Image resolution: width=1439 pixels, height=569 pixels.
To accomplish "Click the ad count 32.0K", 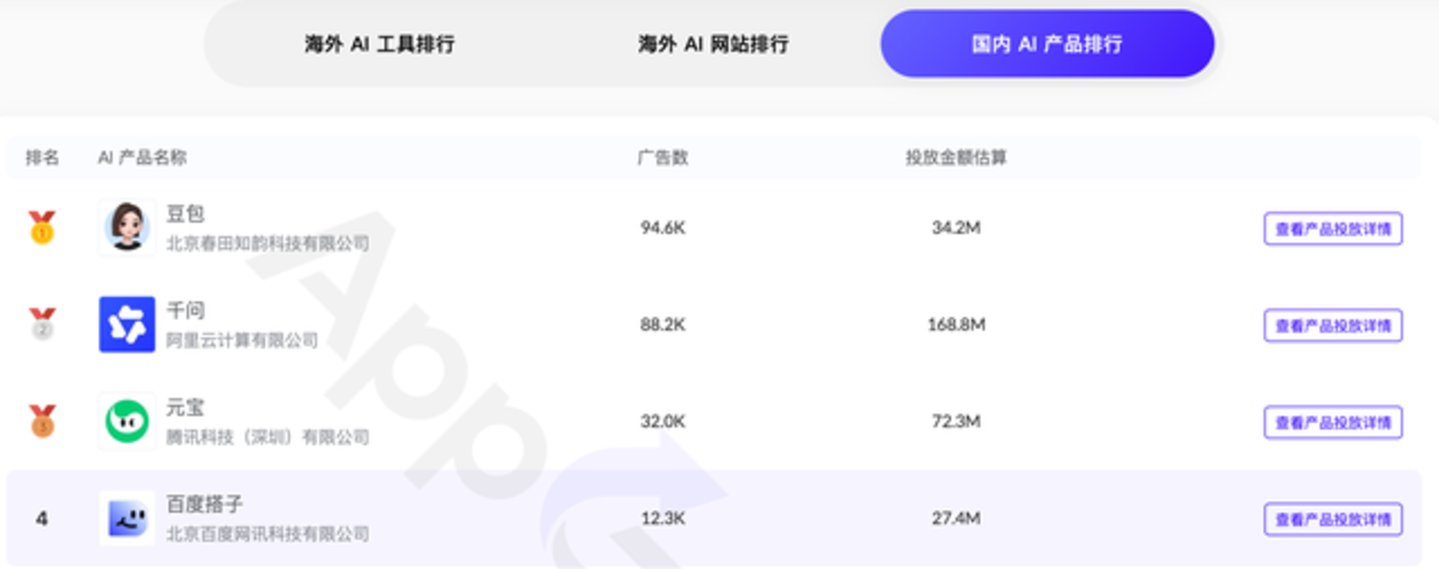I will (663, 421).
